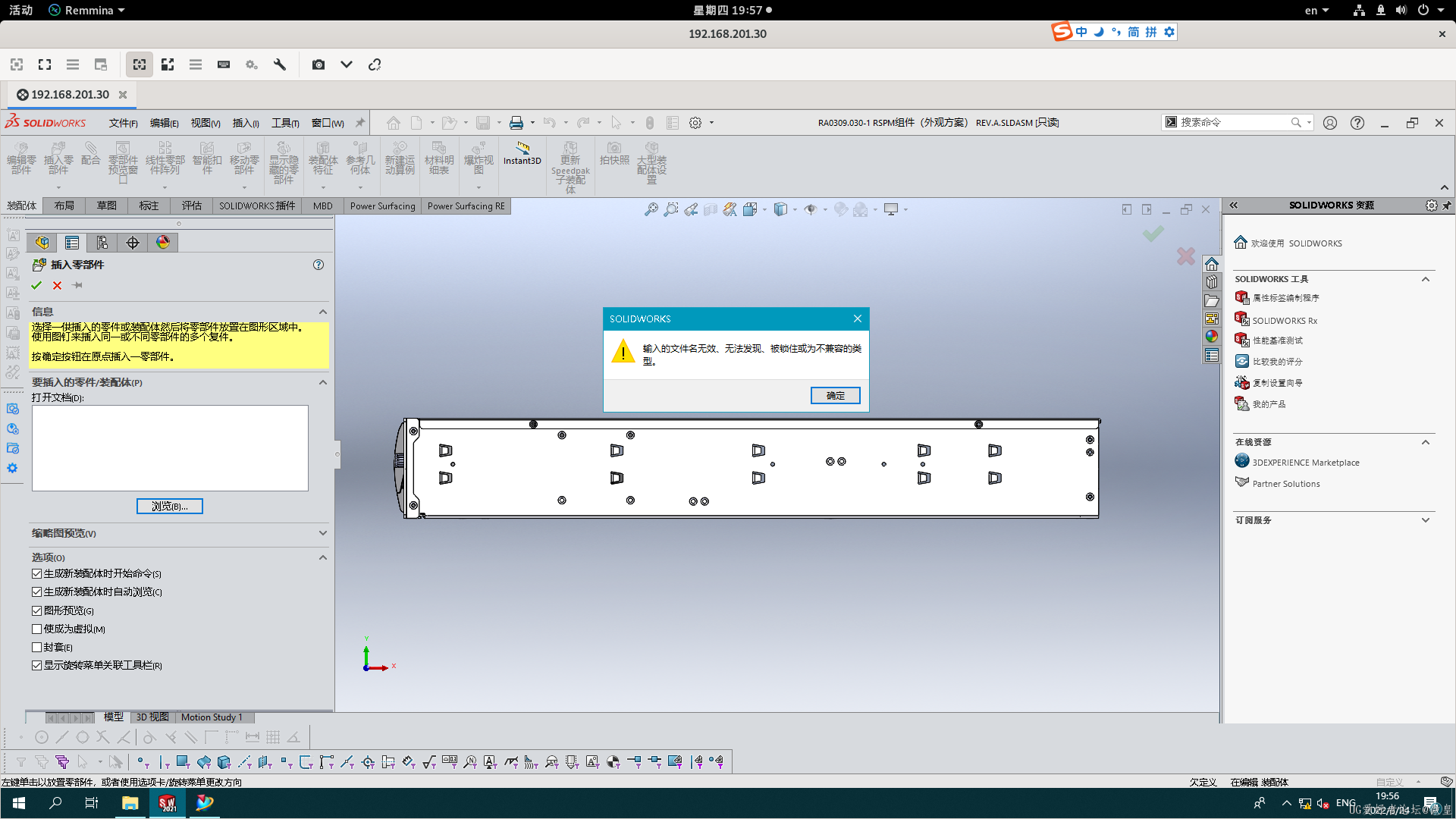Open the 文件(F) menu
The width and height of the screenshot is (1456, 819).
tap(123, 123)
